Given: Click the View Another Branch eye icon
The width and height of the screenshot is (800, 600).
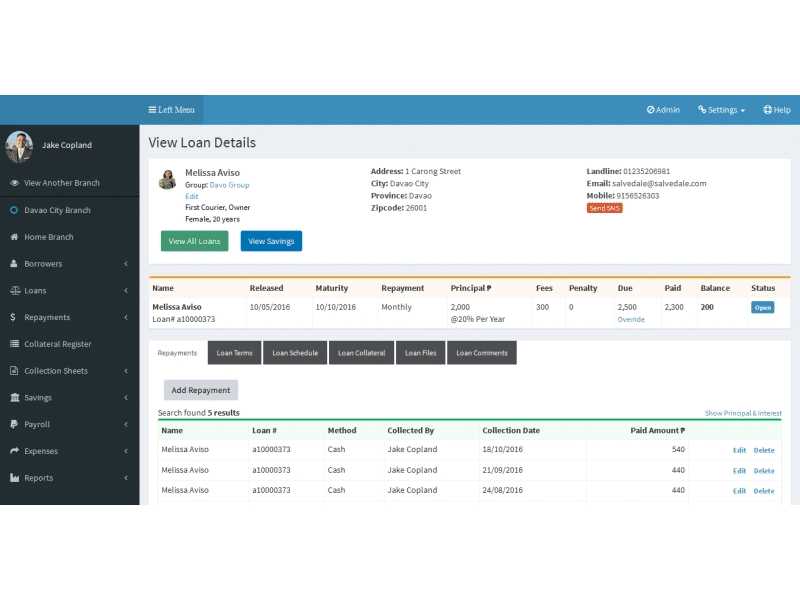Looking at the screenshot, I should (x=12, y=183).
